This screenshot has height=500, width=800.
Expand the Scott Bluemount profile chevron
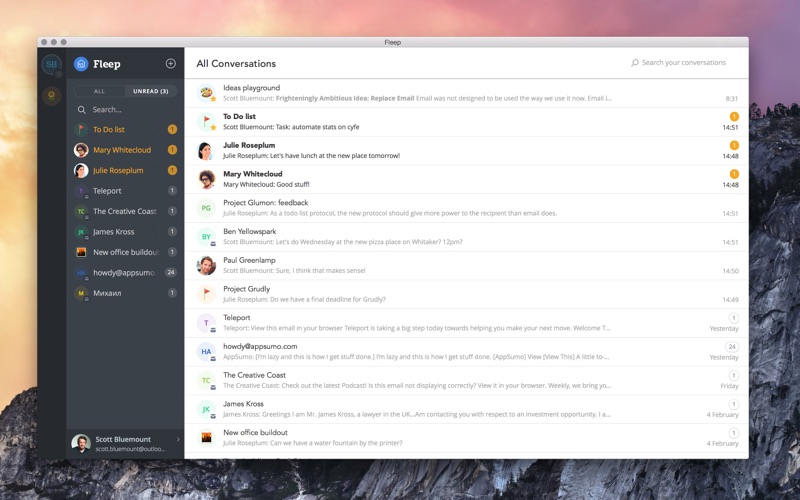click(x=178, y=439)
